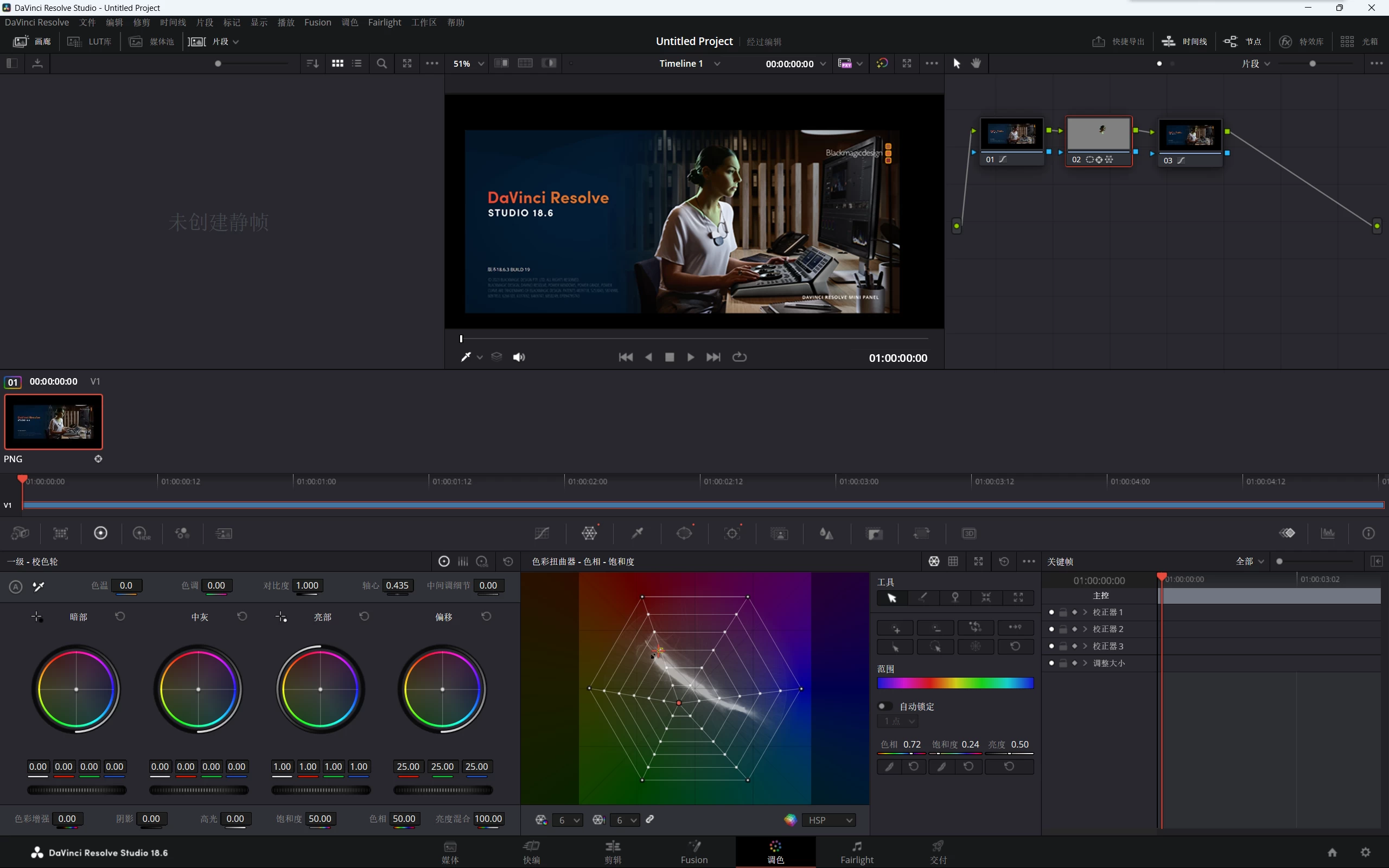Open the RGB Mixer palette icon
The height and width of the screenshot is (868, 1389).
pos(182,533)
